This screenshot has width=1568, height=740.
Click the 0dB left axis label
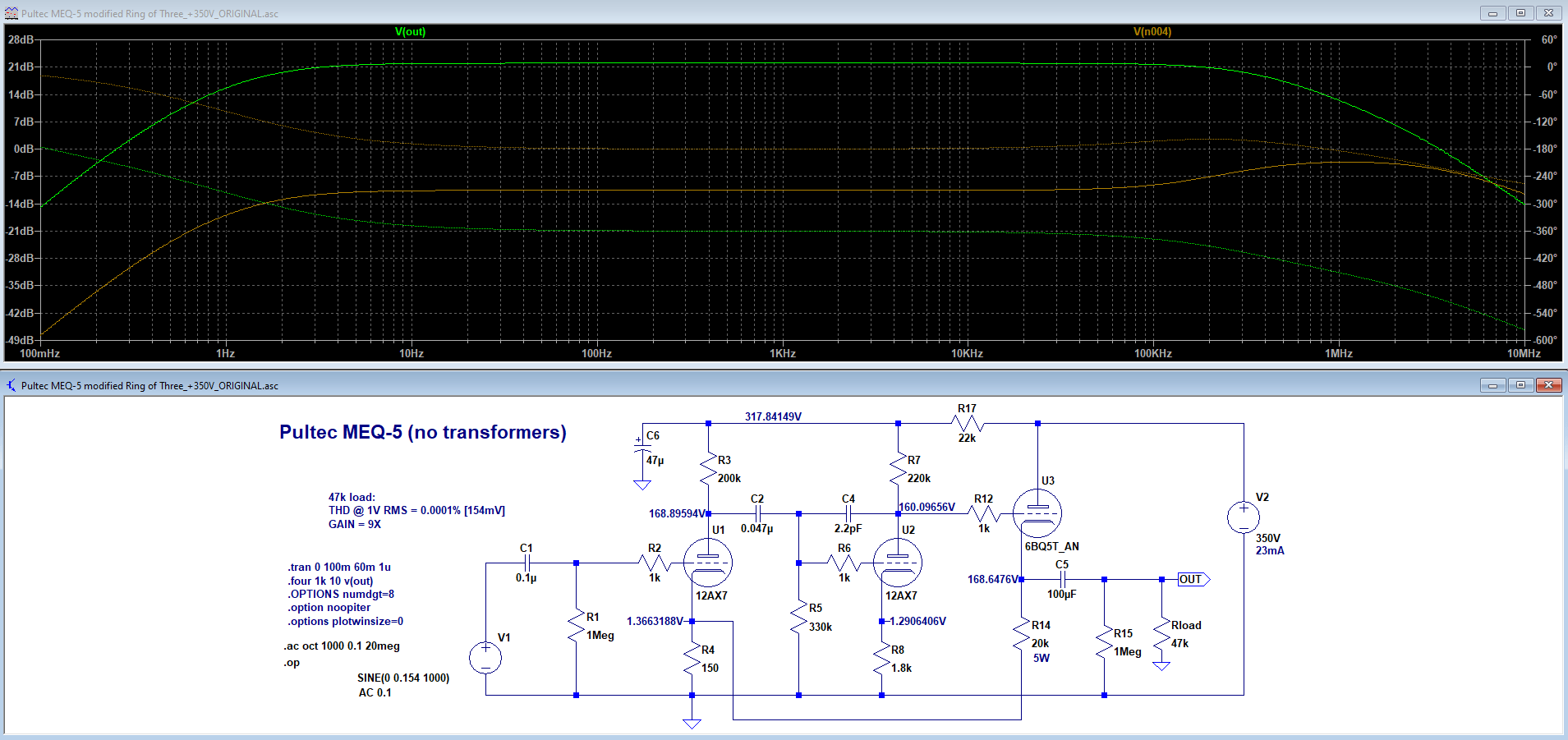click(x=24, y=149)
